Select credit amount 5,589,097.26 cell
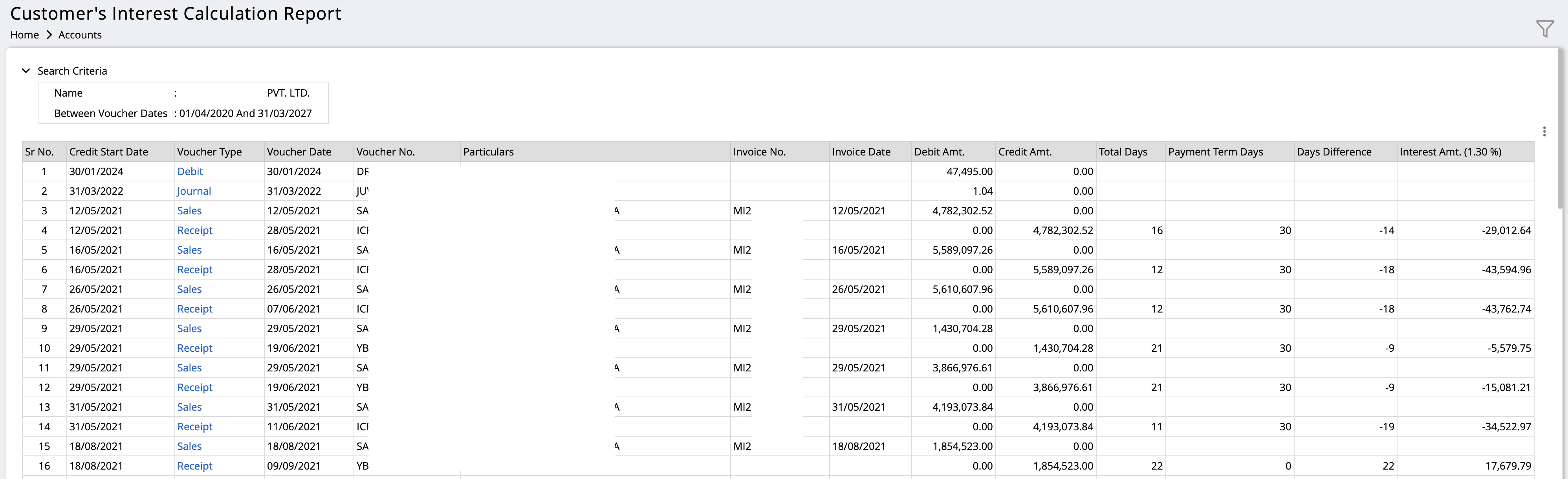Screen dimensions: 1568x479 point(1046,270)
